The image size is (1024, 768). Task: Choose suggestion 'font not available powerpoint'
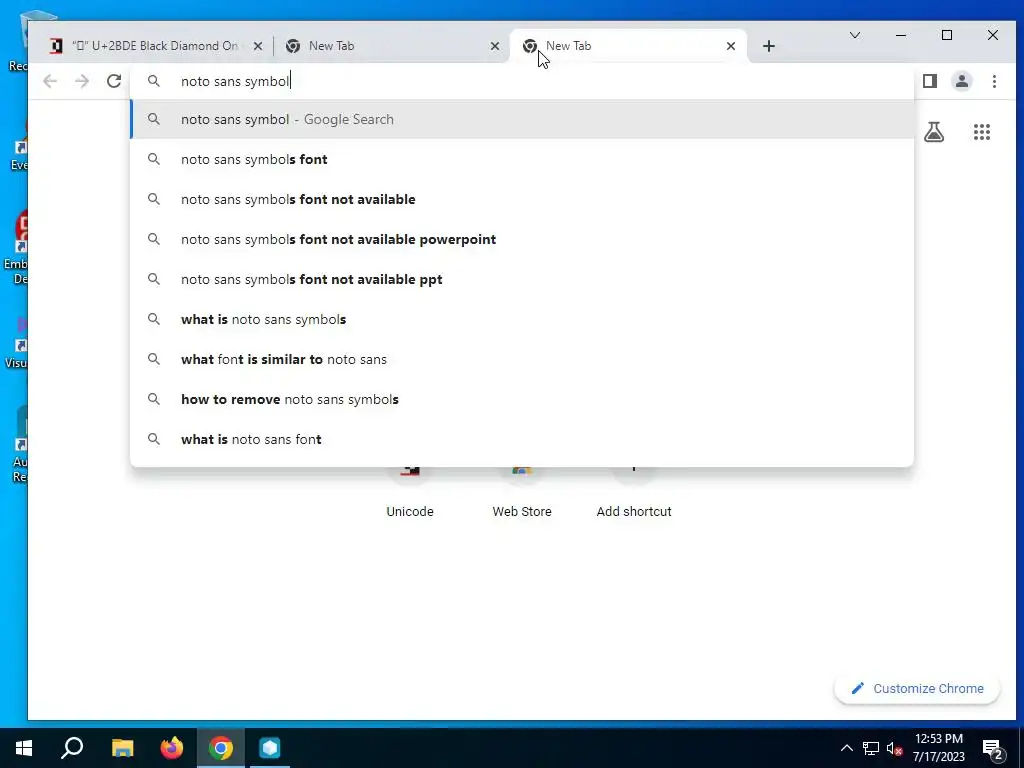point(522,239)
